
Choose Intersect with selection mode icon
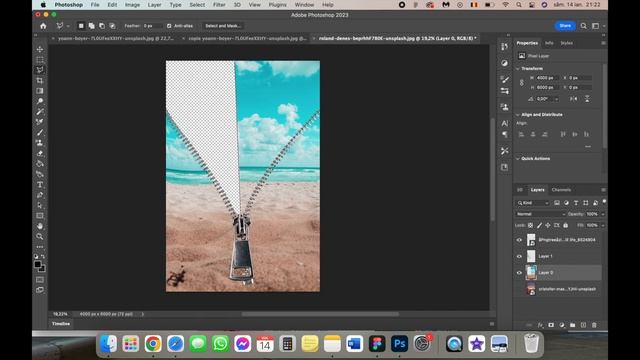click(112, 26)
